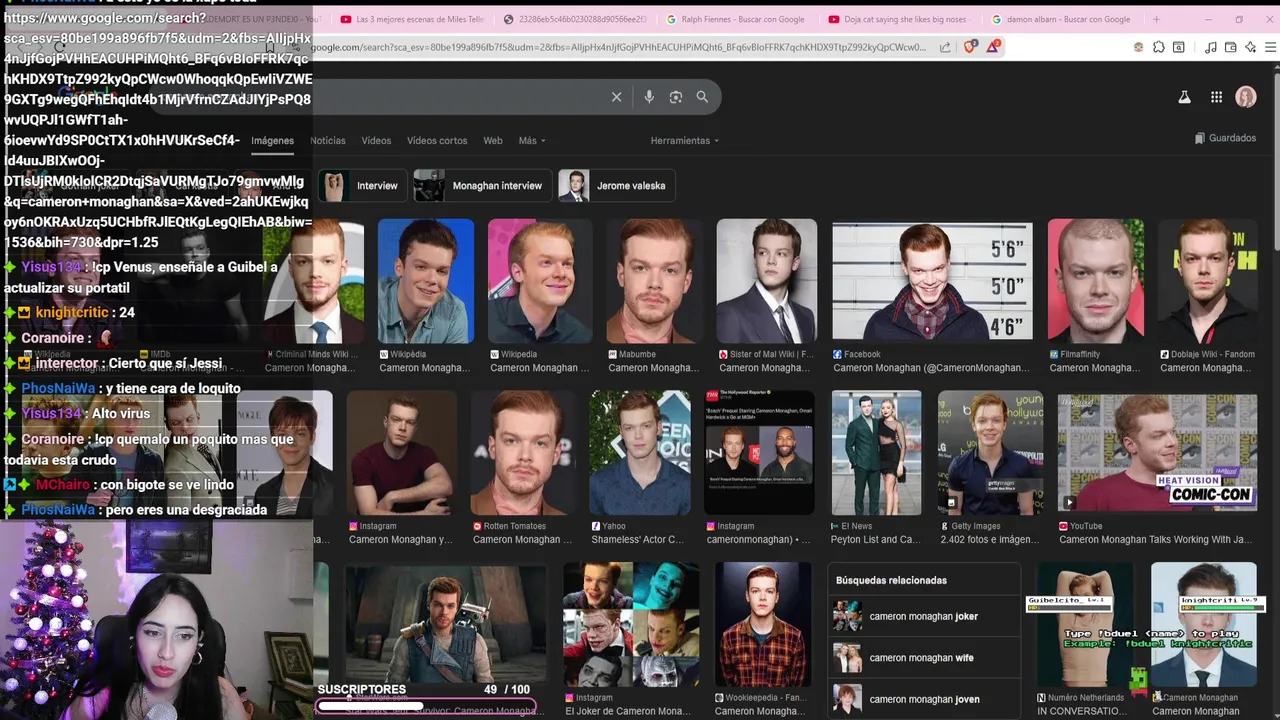1280x720 pixels.
Task: Click chat message 'y tiene cara de loquito'
Action: (x=172, y=388)
